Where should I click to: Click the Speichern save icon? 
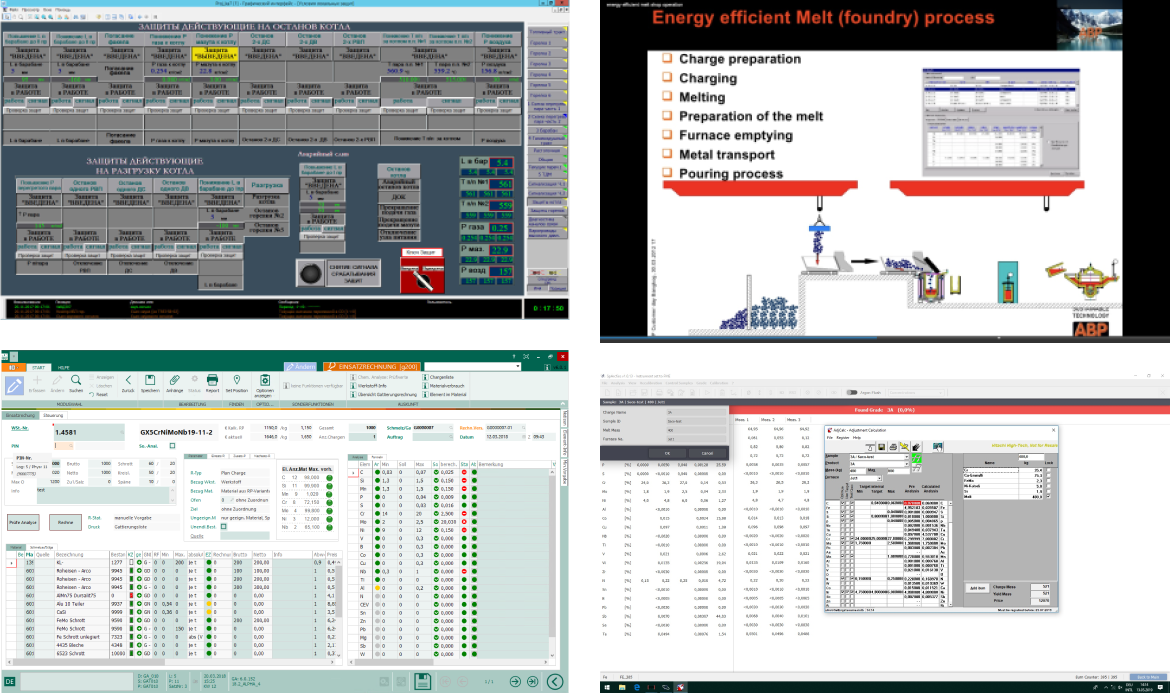tap(150, 381)
